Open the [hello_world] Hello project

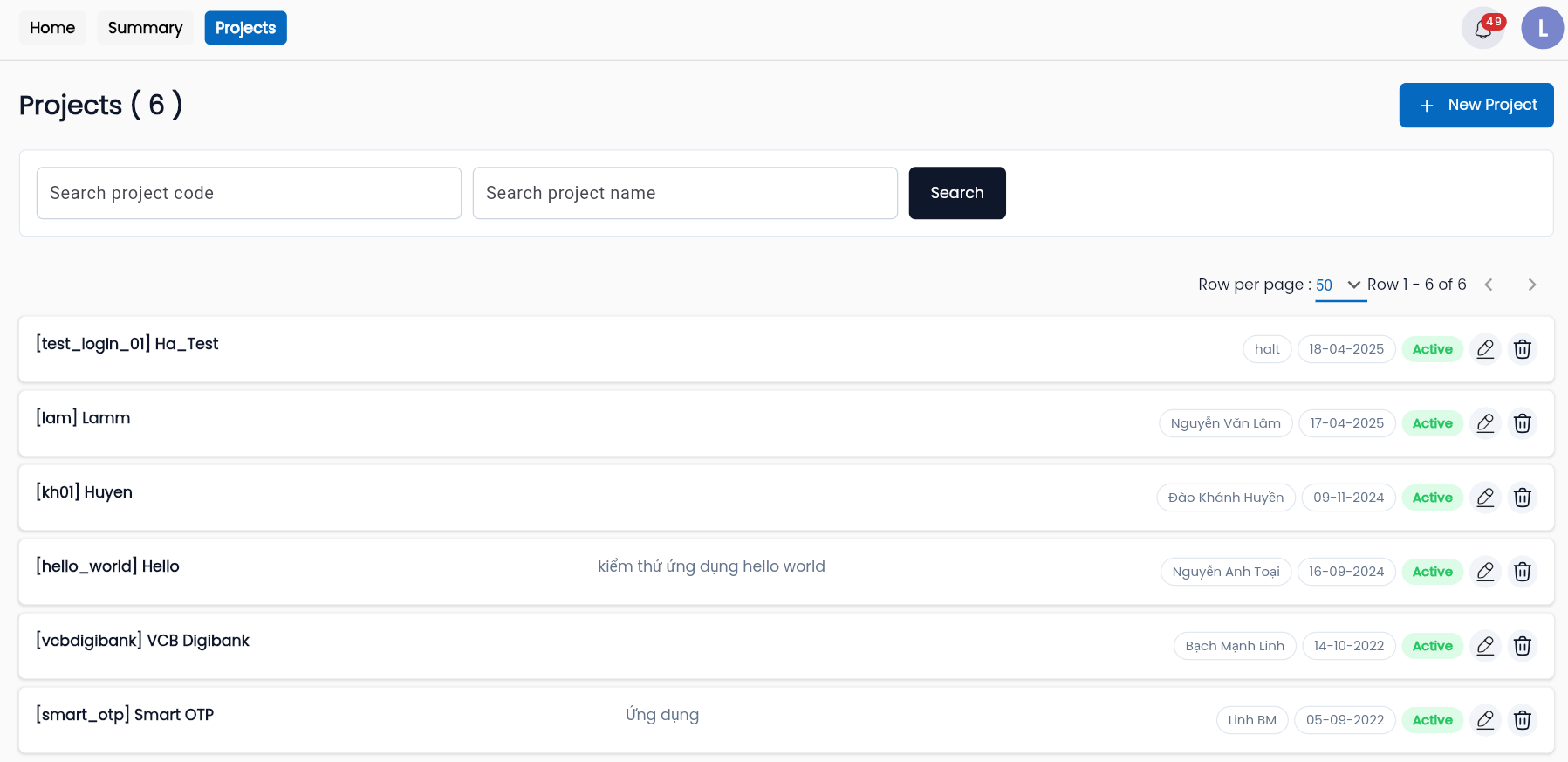point(107,566)
